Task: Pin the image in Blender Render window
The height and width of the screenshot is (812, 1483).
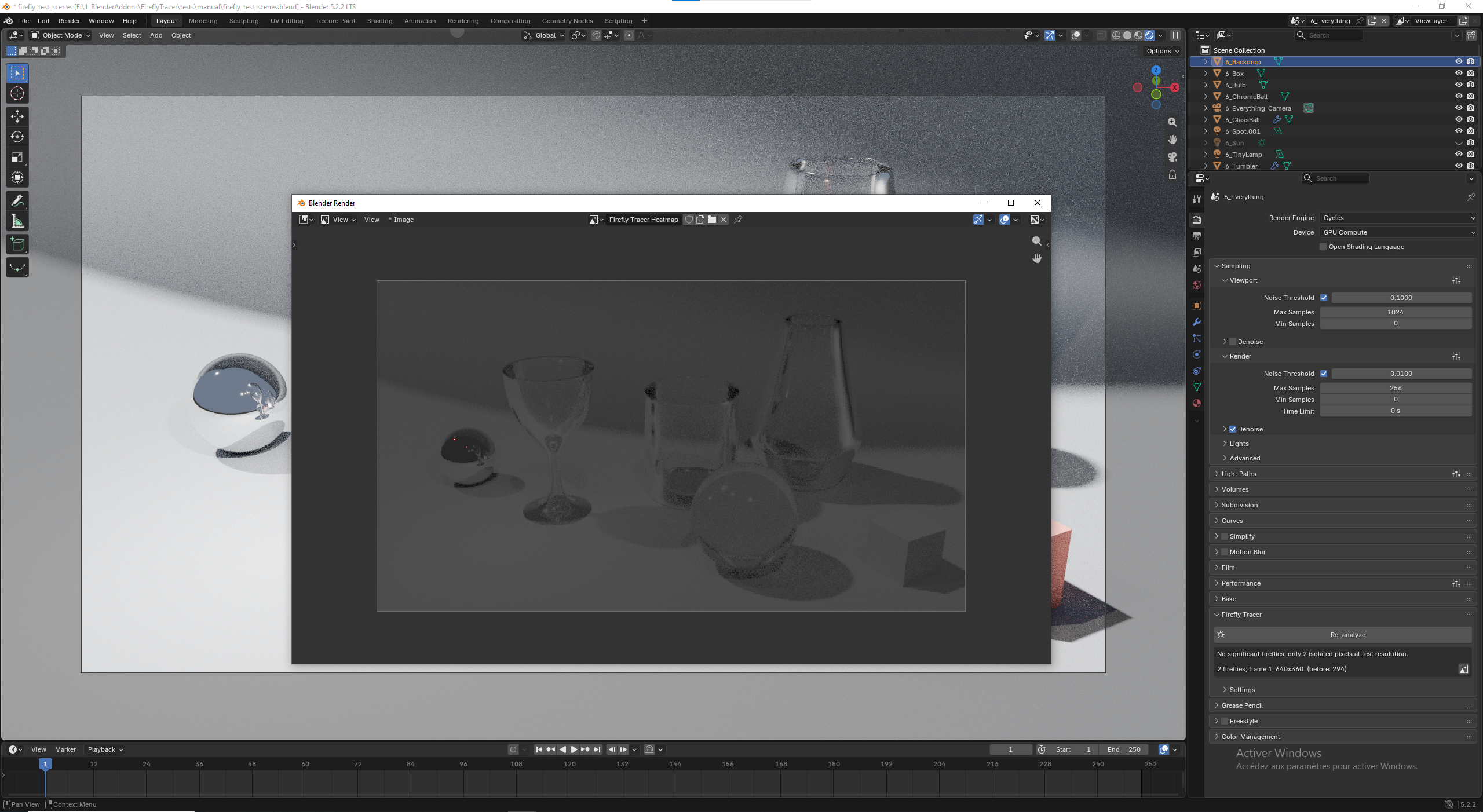Action: pyautogui.click(x=738, y=220)
